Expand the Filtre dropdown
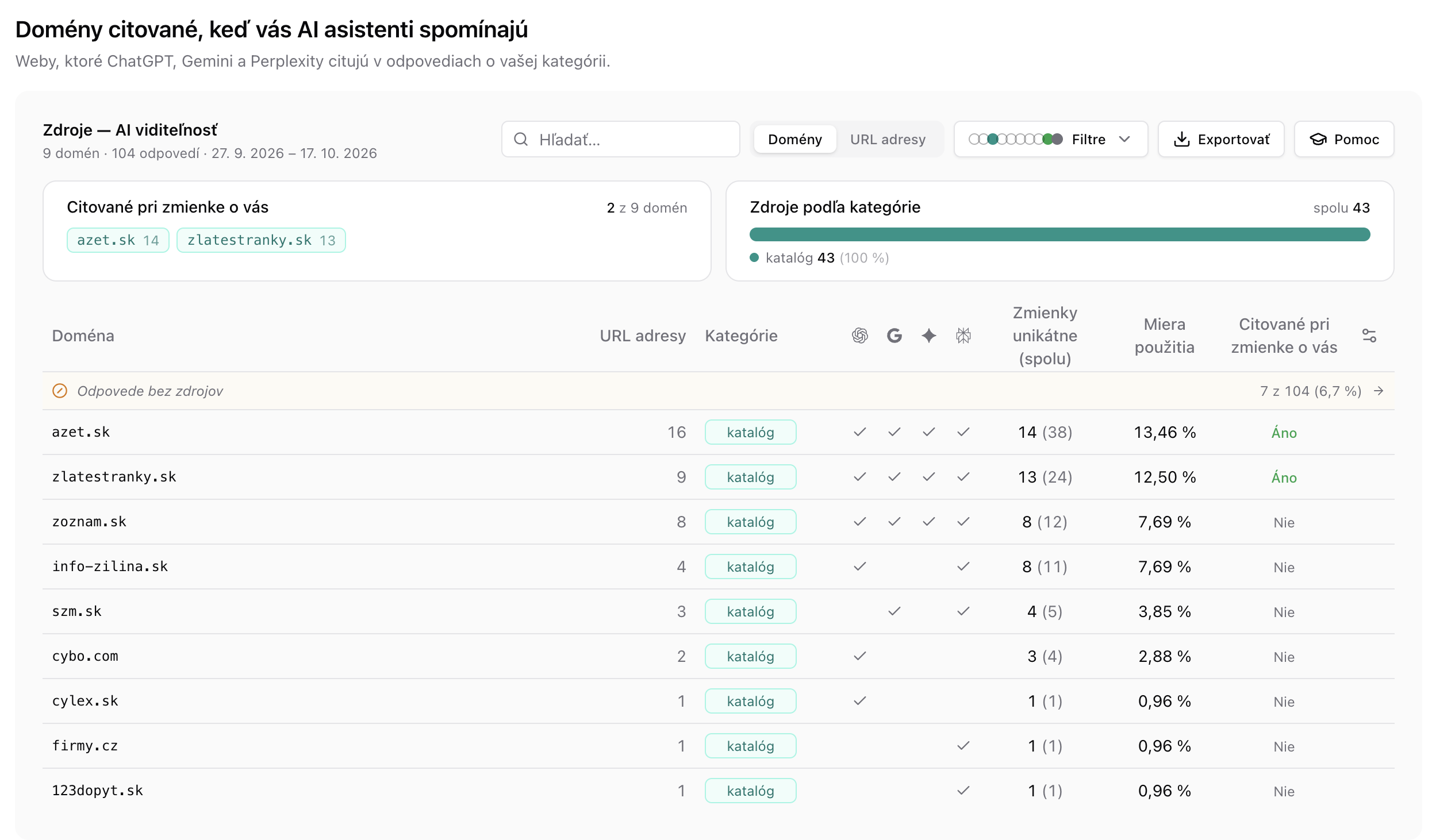 [x=1051, y=139]
